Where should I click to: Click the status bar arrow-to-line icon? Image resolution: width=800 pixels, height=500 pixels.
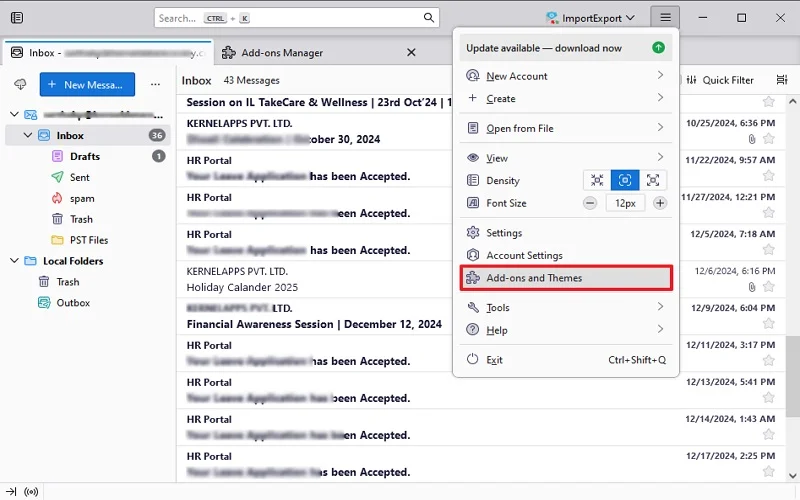click(x=11, y=492)
